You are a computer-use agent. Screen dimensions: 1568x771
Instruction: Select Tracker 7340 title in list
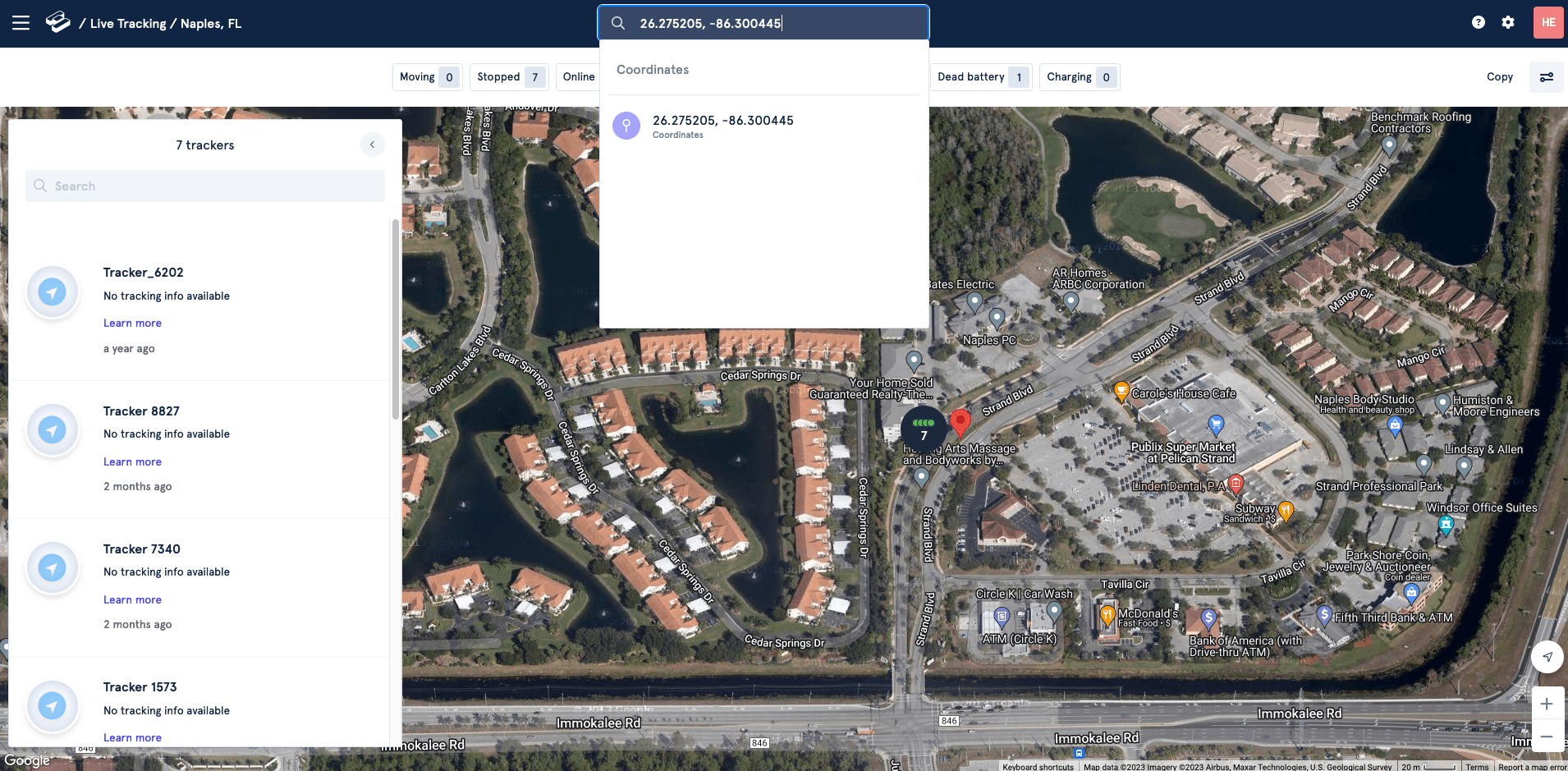point(142,549)
